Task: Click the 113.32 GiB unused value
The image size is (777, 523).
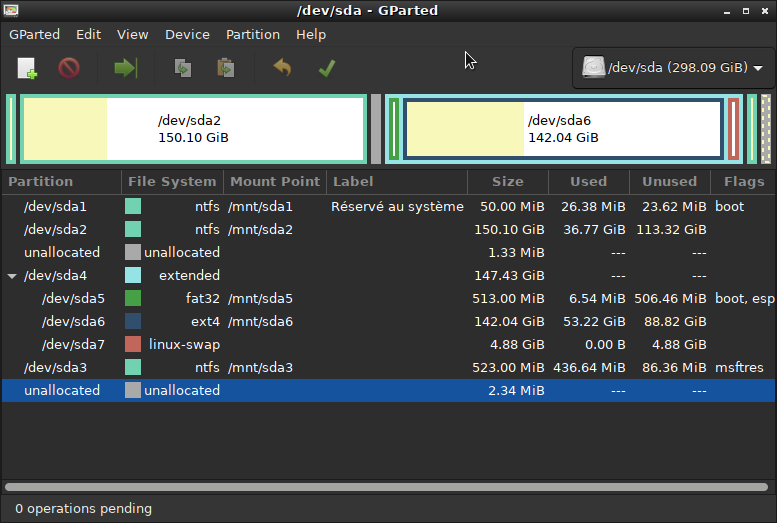Action: [x=671, y=230]
